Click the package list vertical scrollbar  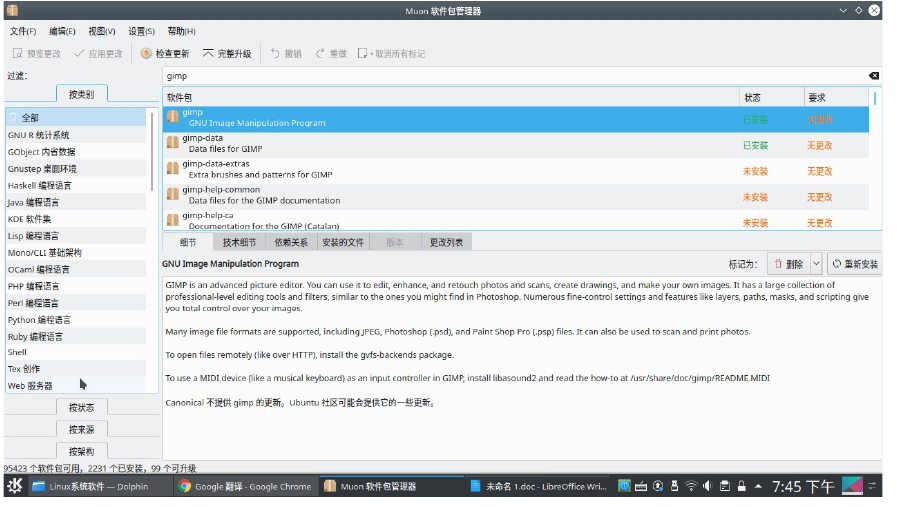[875, 98]
